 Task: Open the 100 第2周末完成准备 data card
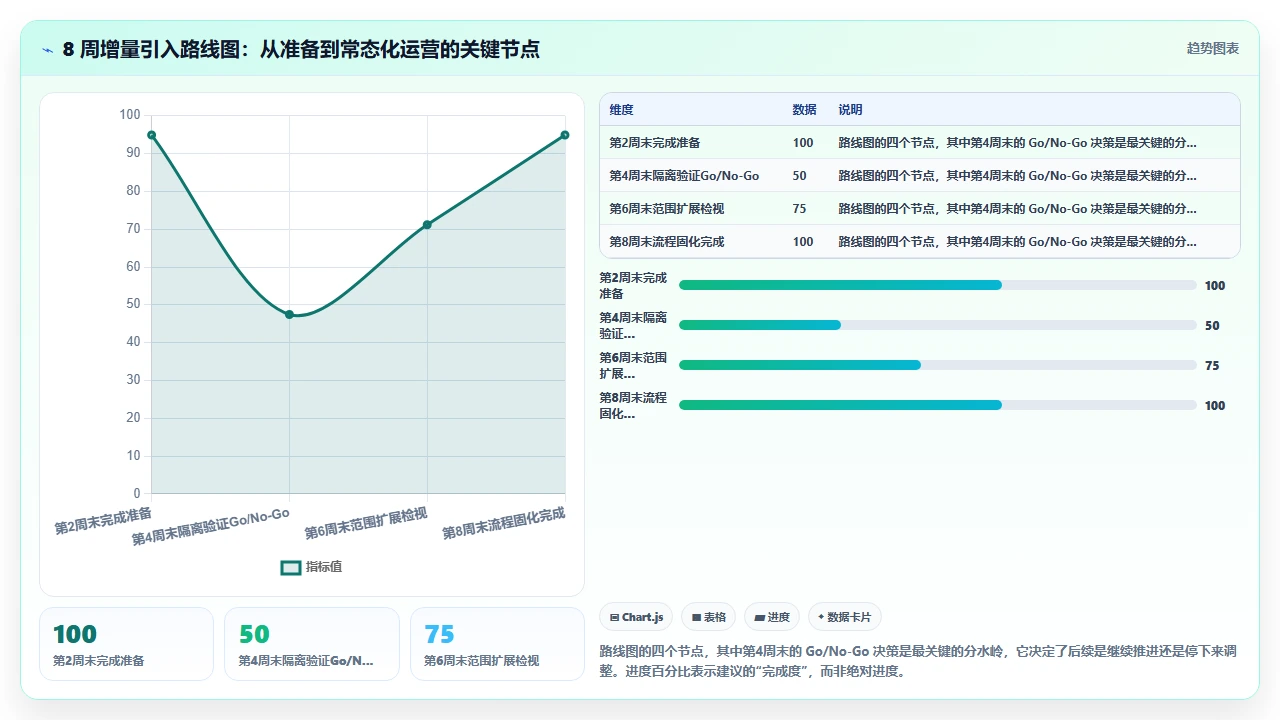(x=126, y=644)
